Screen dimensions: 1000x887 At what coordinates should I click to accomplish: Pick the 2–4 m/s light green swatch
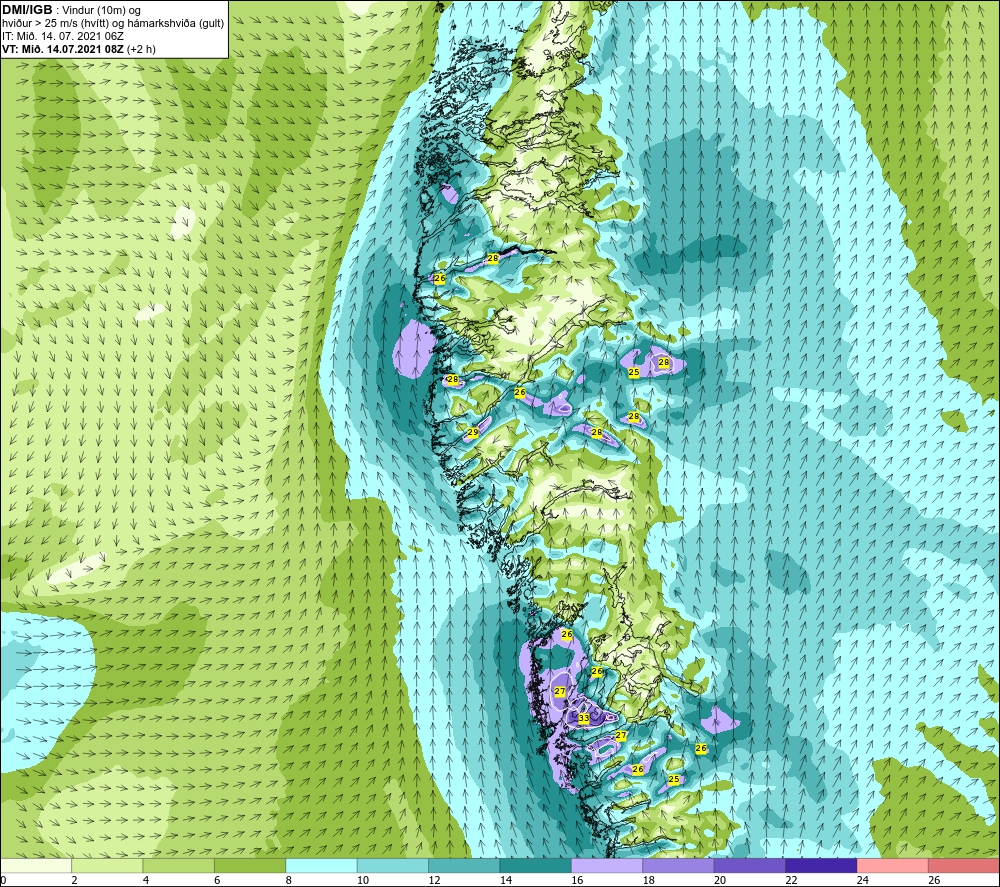(107, 866)
